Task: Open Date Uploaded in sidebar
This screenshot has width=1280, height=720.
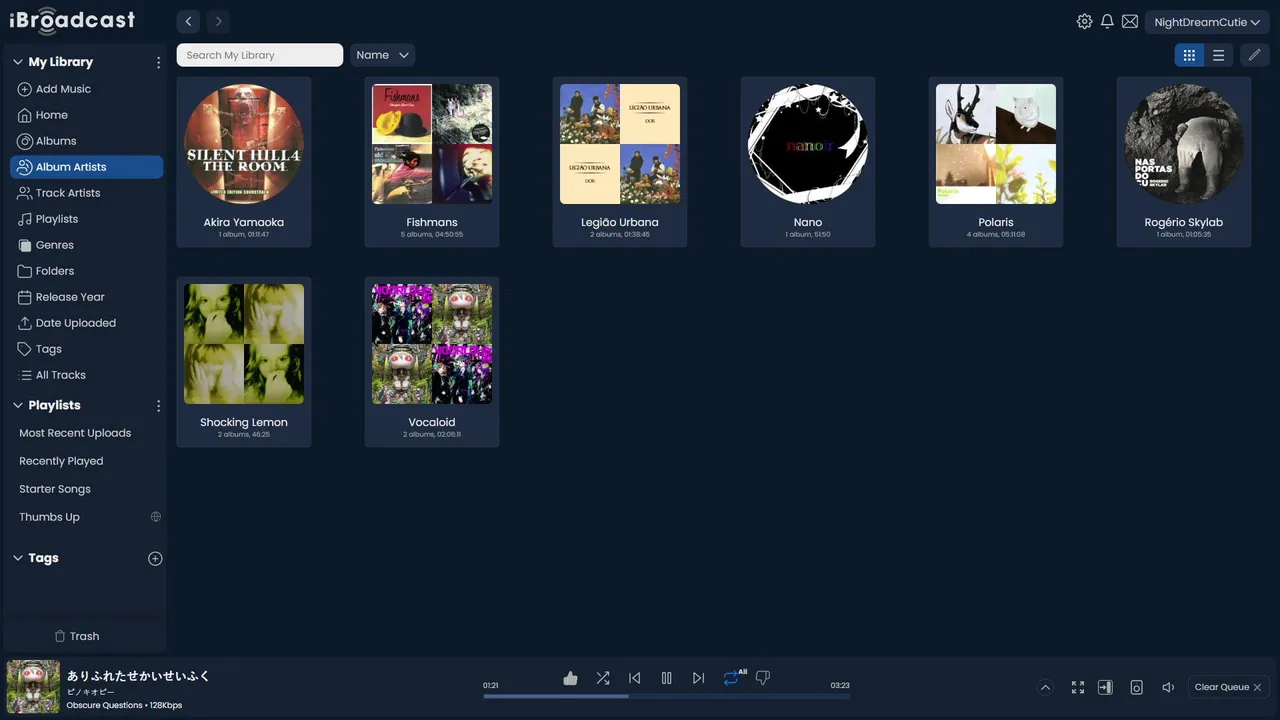Action: point(87,323)
